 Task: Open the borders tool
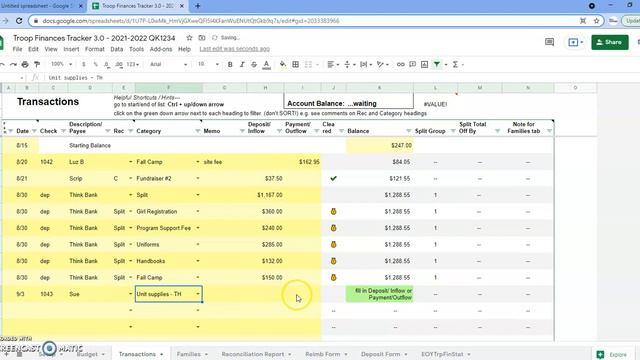pos(296,64)
